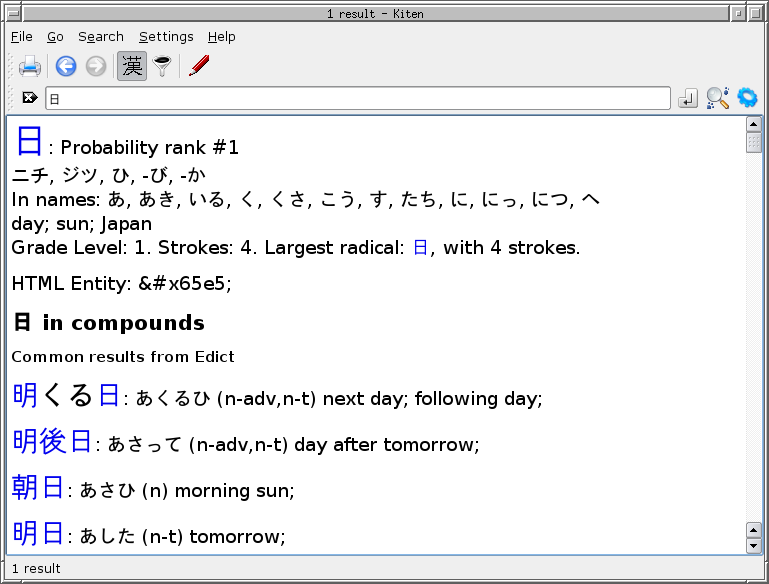Click scrollbar up arrow near bottom
The width and height of the screenshot is (769, 584).
(754, 530)
